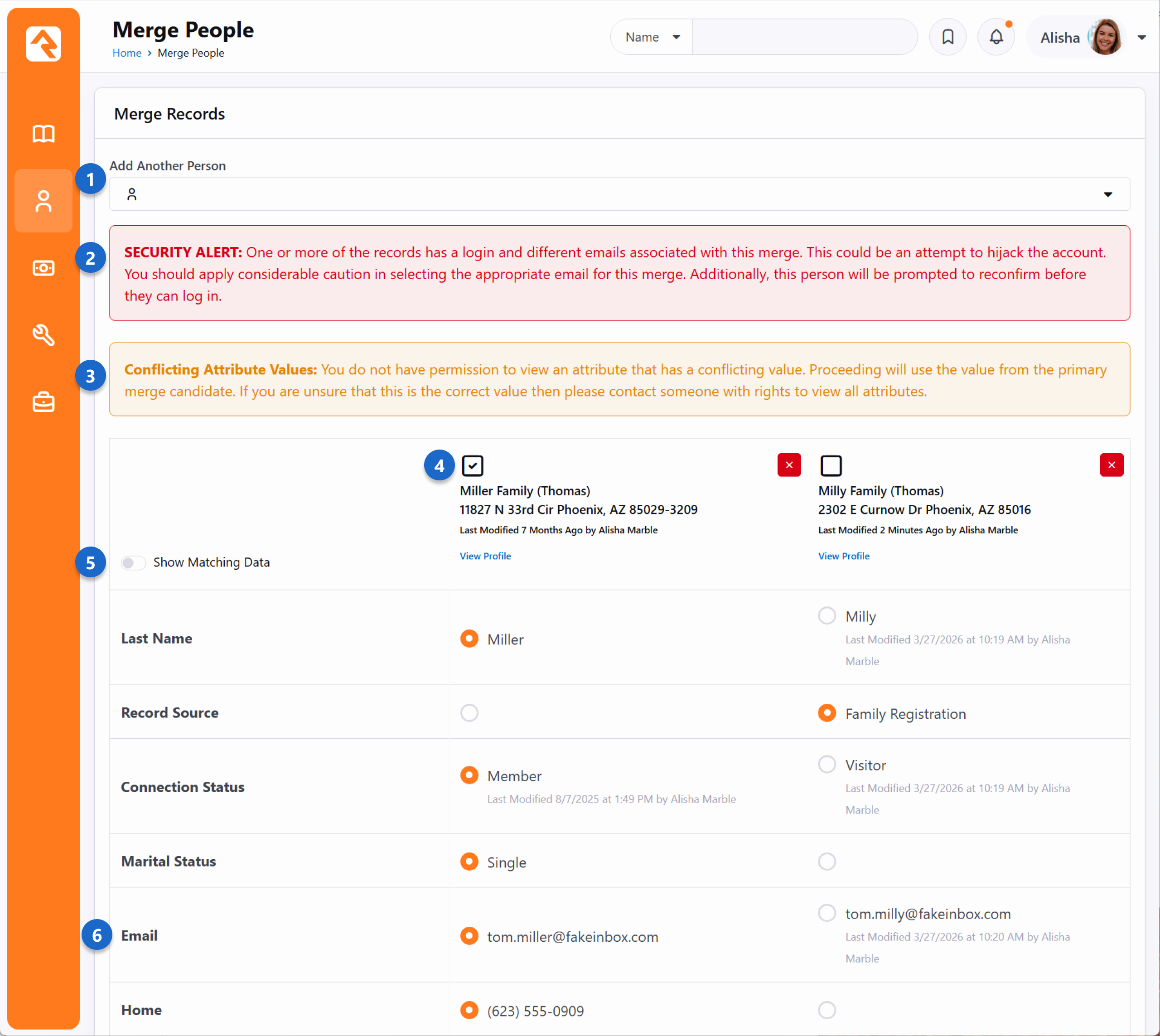This screenshot has height=1036, width=1160.
Task: Open the Name search type dropdown
Action: (652, 37)
